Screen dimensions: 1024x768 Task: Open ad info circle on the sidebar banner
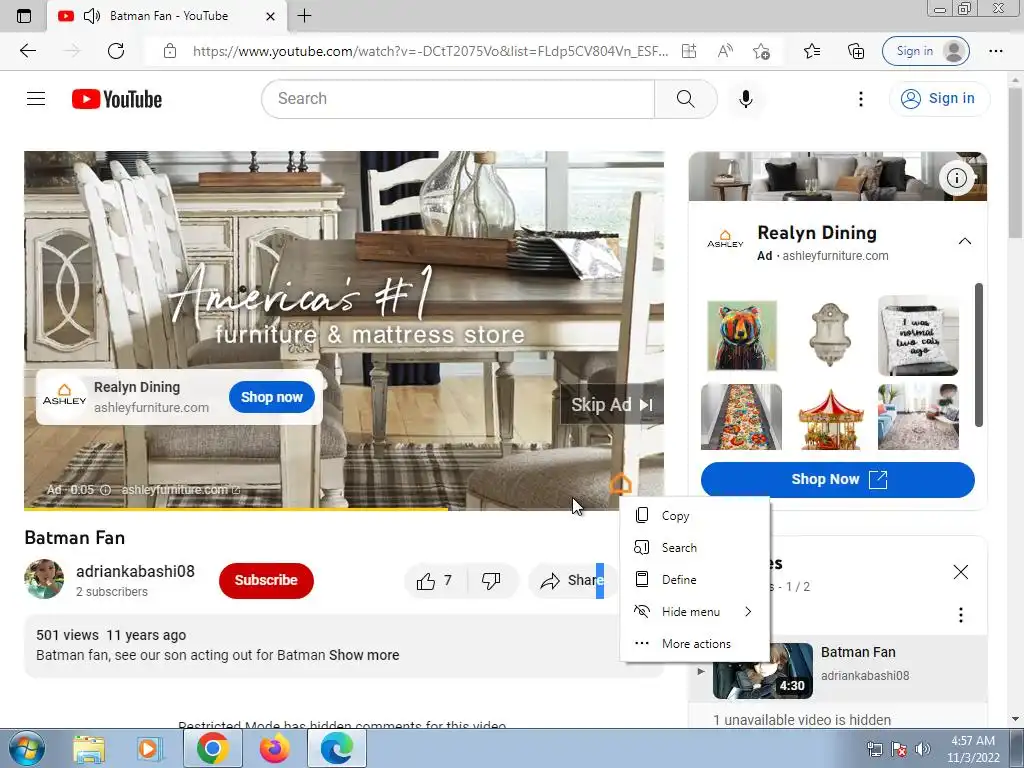pyautogui.click(x=957, y=178)
